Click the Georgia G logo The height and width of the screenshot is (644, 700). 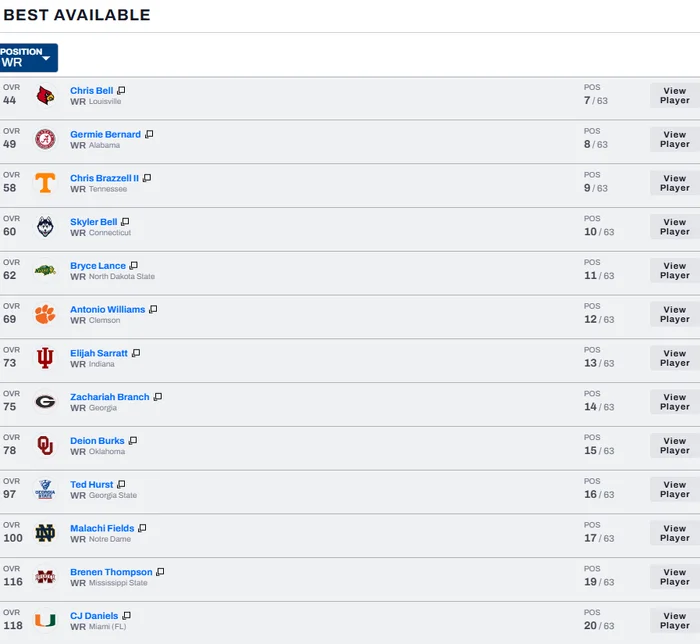(x=45, y=402)
